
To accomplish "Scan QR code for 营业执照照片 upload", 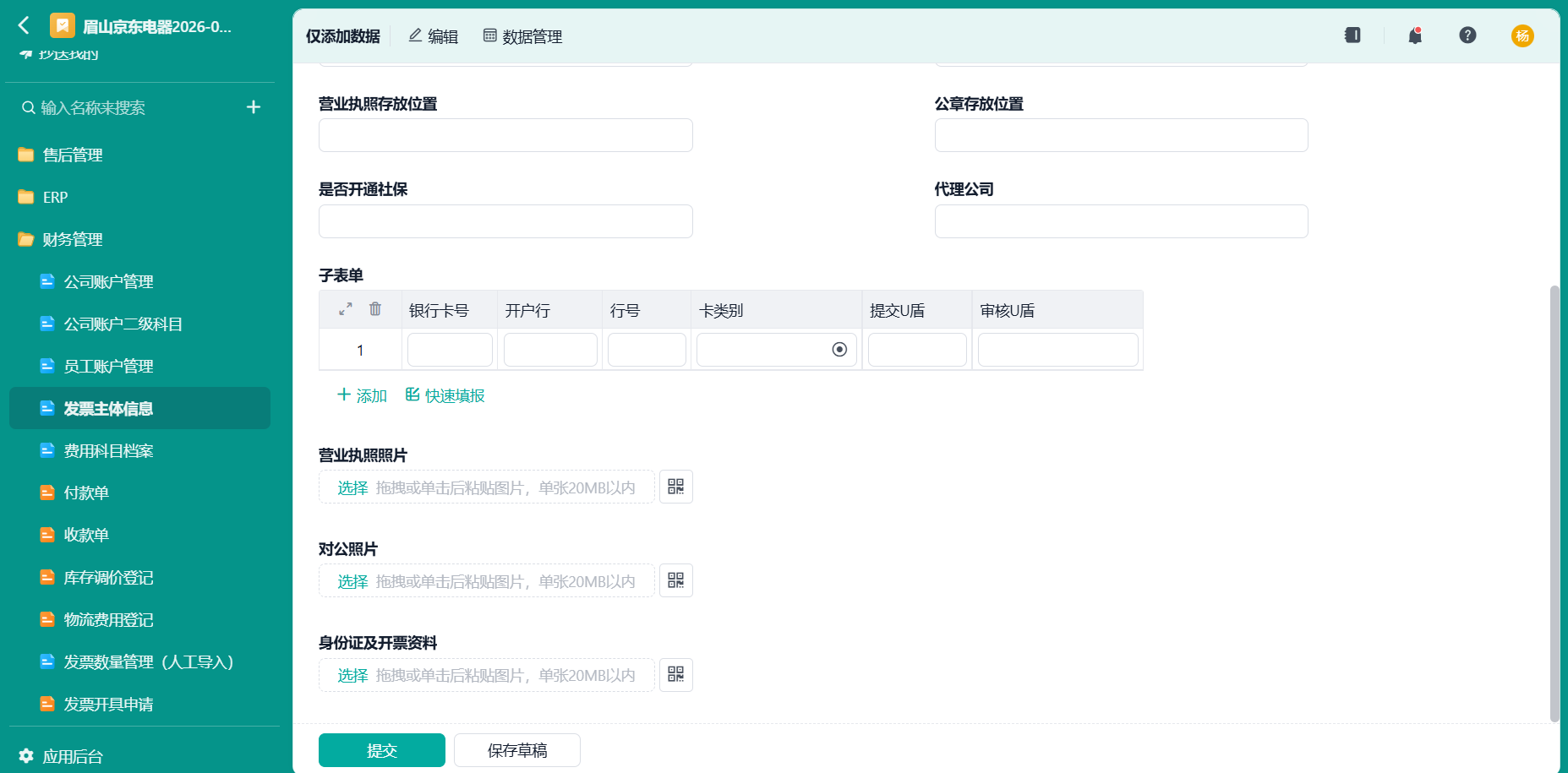I will [x=675, y=487].
